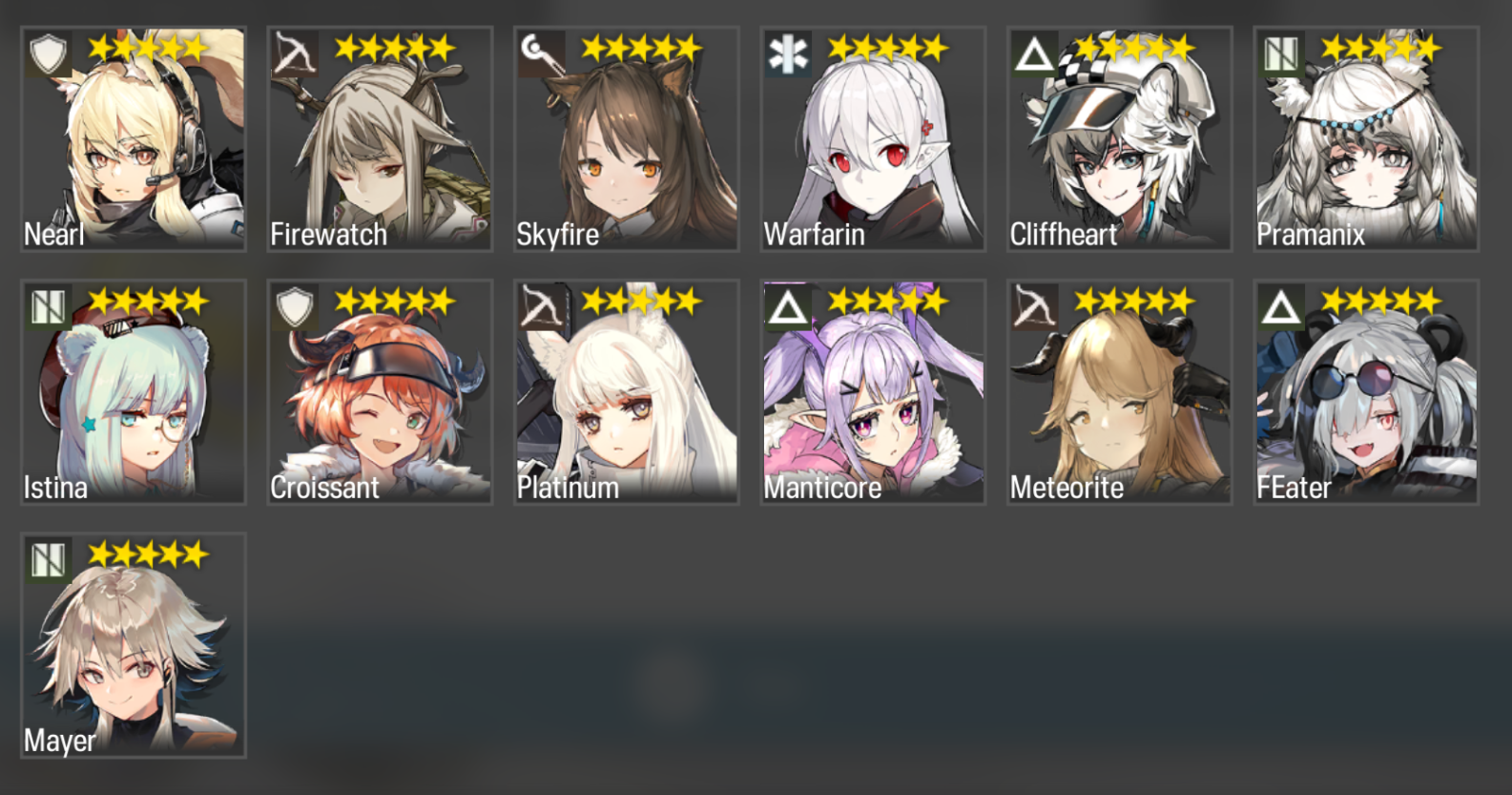Viewport: 1512px width, 795px height.
Task: Open the Mayer operator portrait
Action: coord(134,645)
